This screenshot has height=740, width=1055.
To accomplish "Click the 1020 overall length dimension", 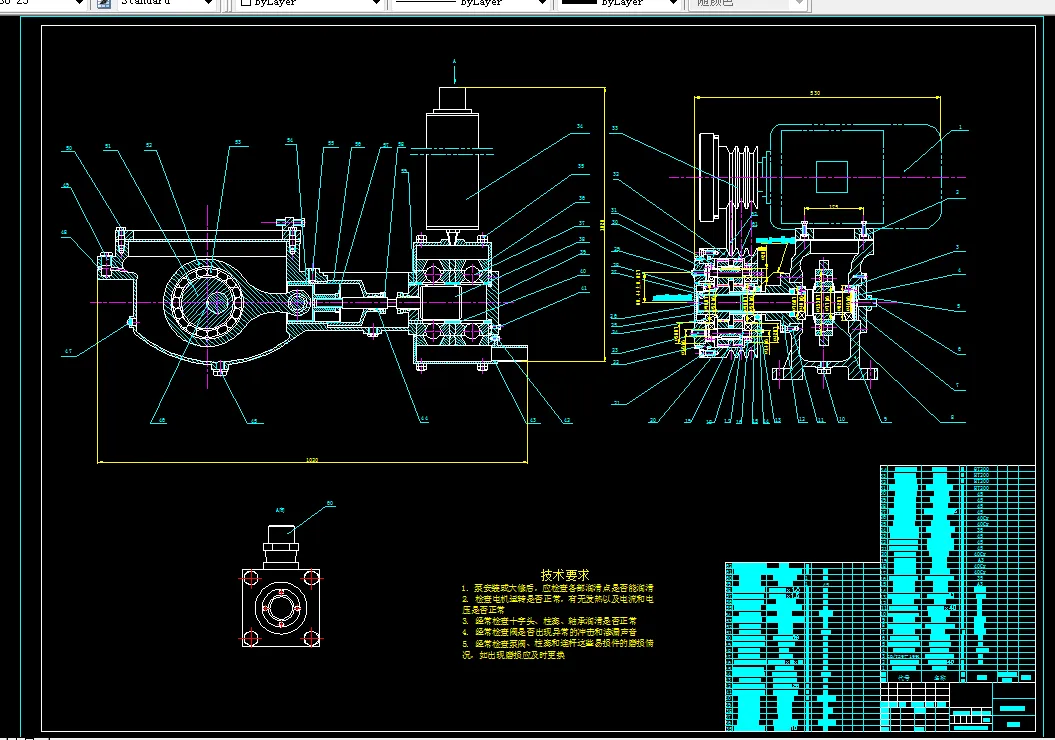I will [x=312, y=460].
